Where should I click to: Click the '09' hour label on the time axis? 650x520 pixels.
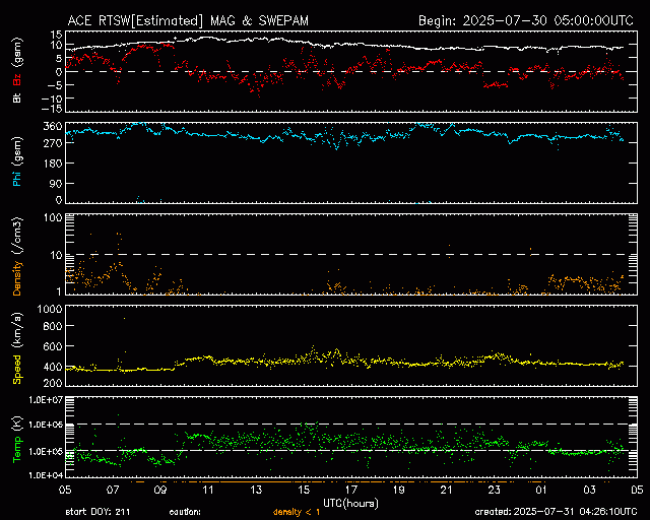click(161, 490)
